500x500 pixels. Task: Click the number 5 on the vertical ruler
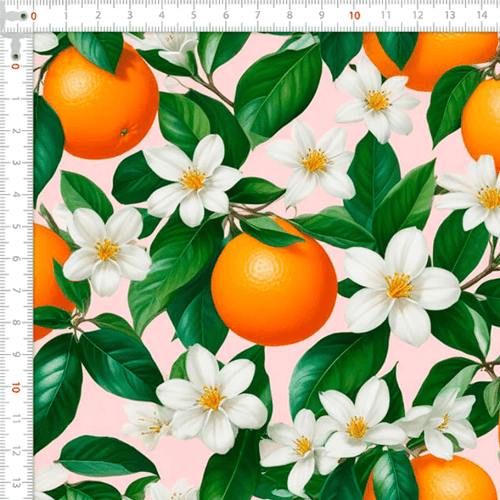(16, 227)
